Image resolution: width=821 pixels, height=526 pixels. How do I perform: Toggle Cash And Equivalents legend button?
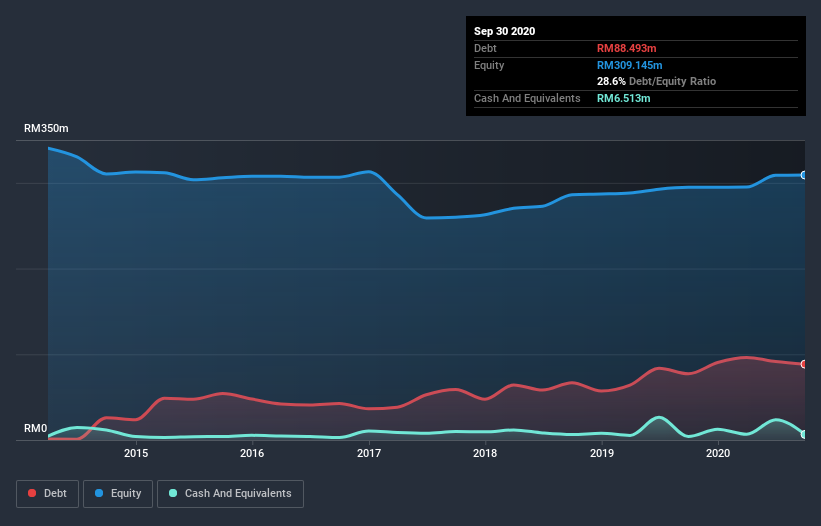pyautogui.click(x=230, y=494)
